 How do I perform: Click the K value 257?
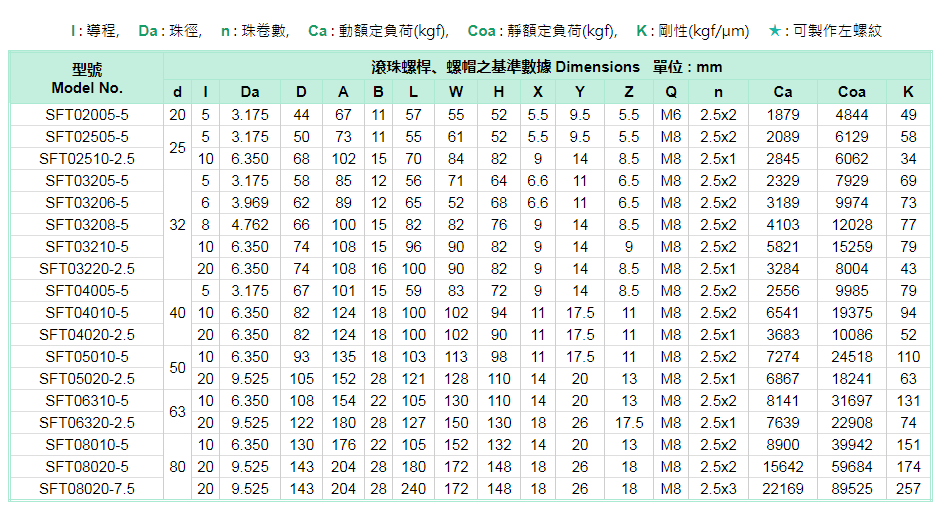(908, 489)
